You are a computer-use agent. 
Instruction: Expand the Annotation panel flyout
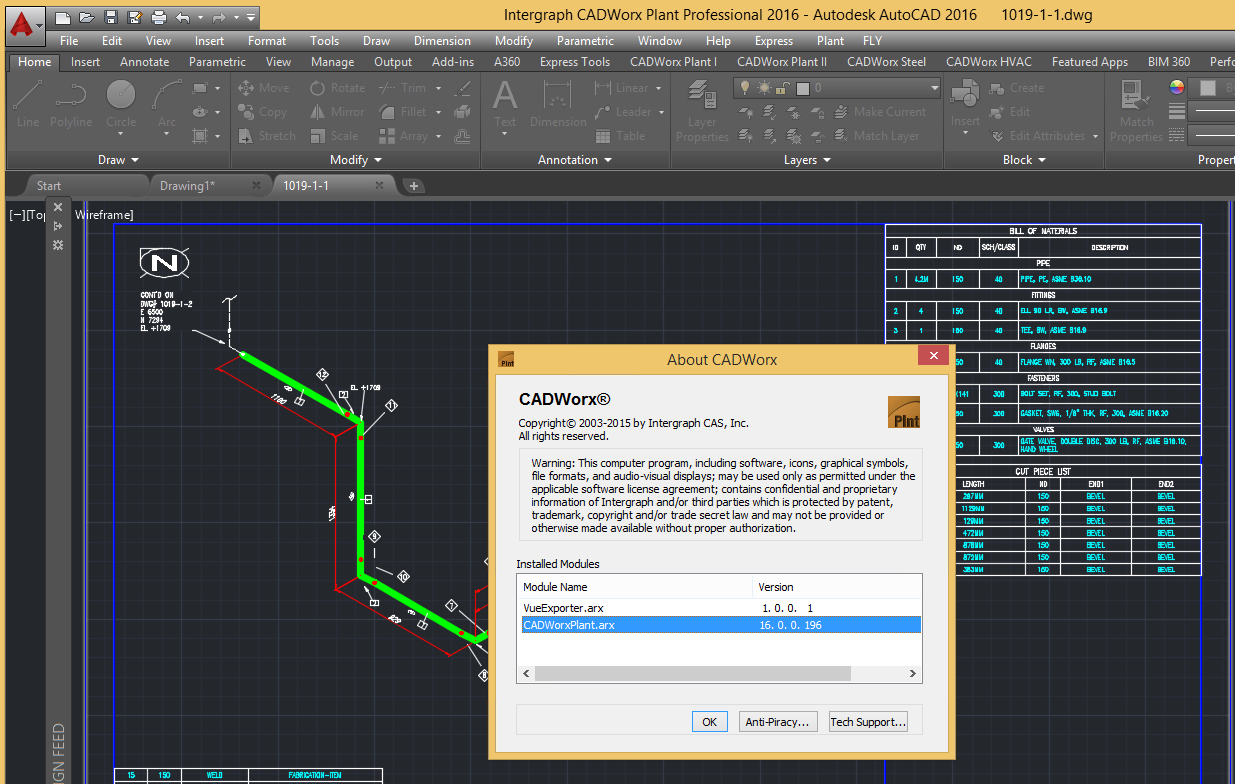tap(575, 160)
